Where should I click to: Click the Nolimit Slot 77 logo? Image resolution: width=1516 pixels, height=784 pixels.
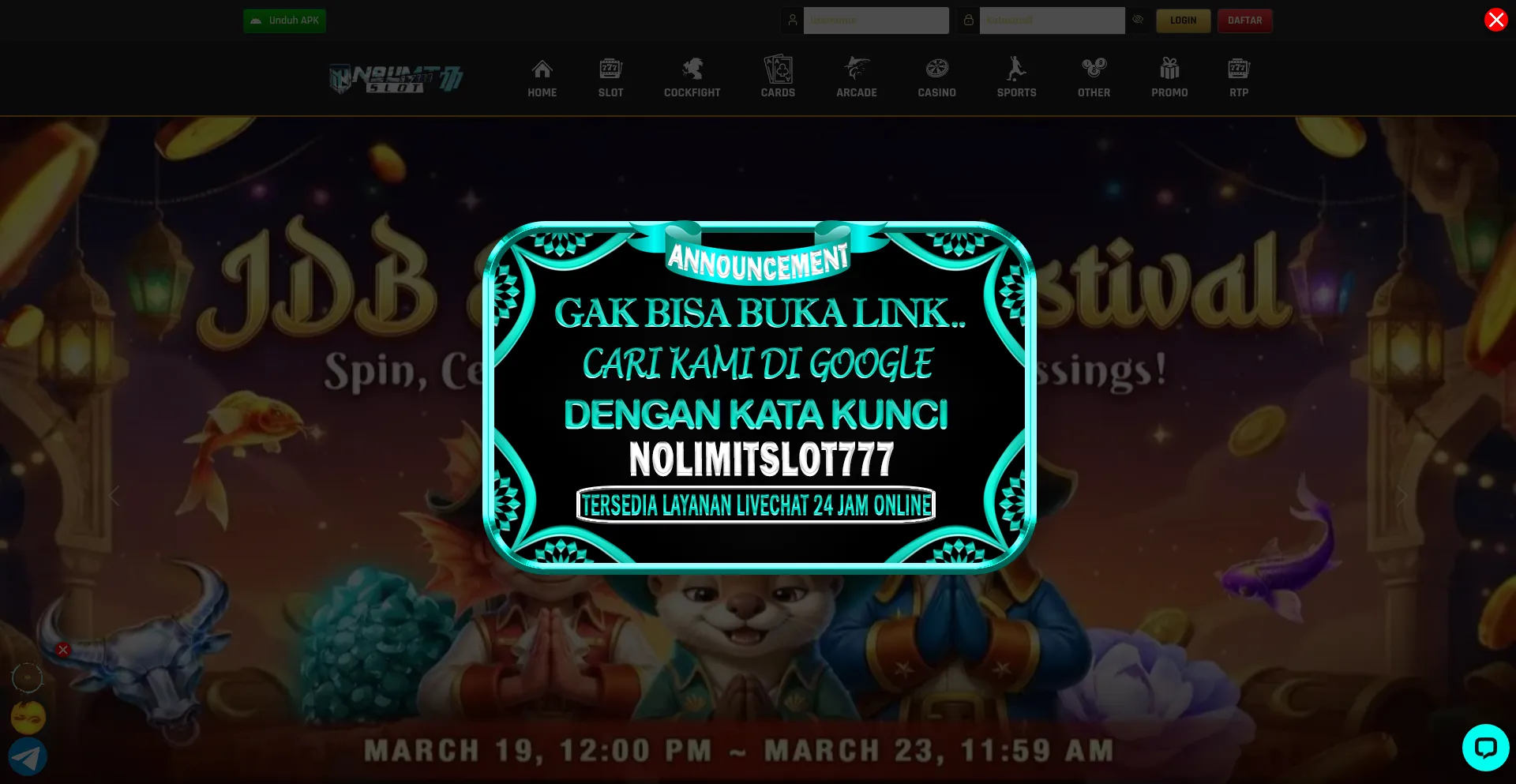pos(396,78)
